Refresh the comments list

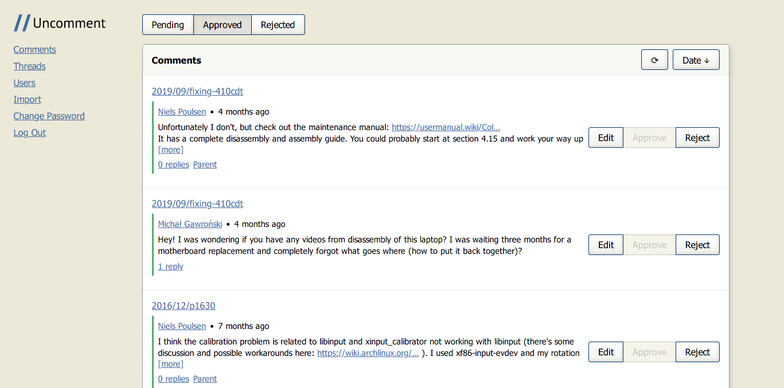click(654, 60)
